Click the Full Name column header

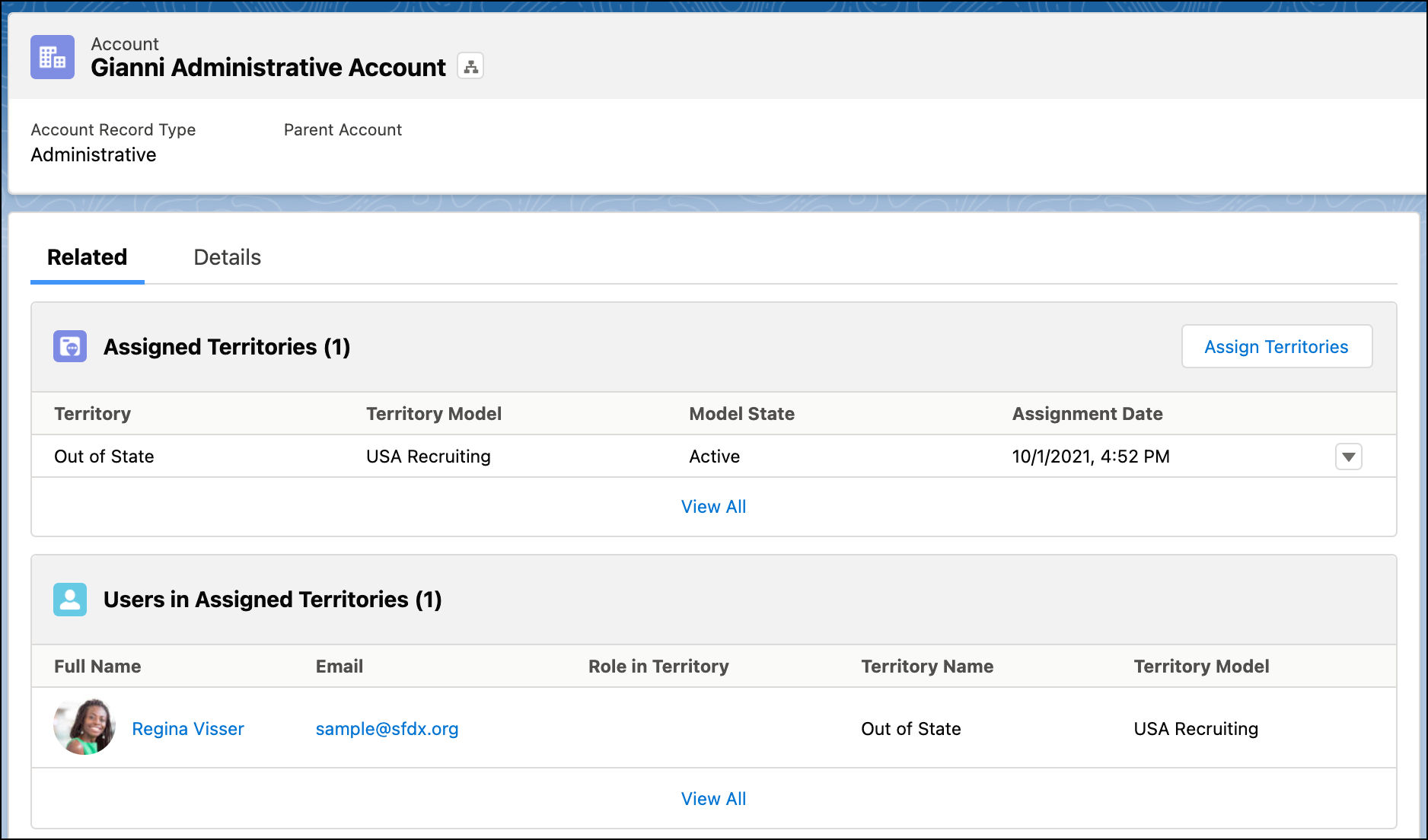coord(97,667)
